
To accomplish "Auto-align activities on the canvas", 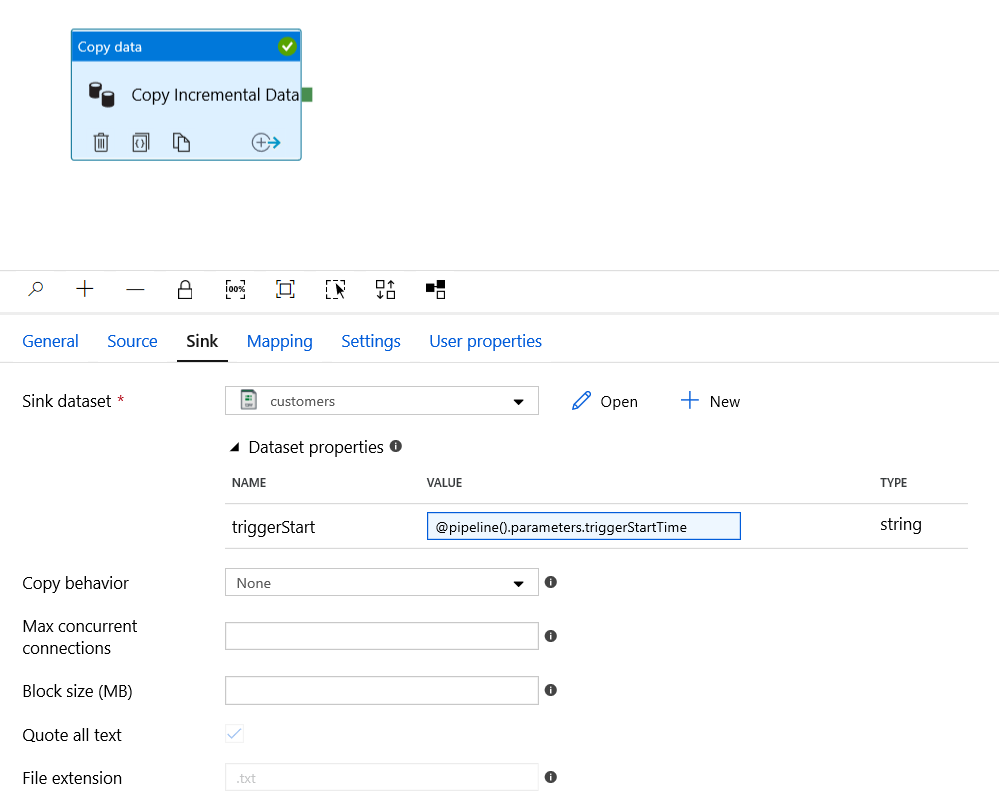I will coord(385,289).
